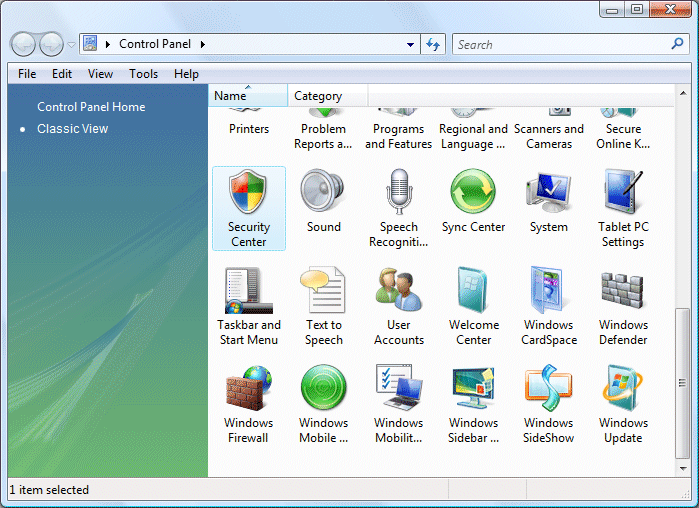This screenshot has height=508, width=699.
Task: Open the Edit menu
Action: click(x=62, y=74)
